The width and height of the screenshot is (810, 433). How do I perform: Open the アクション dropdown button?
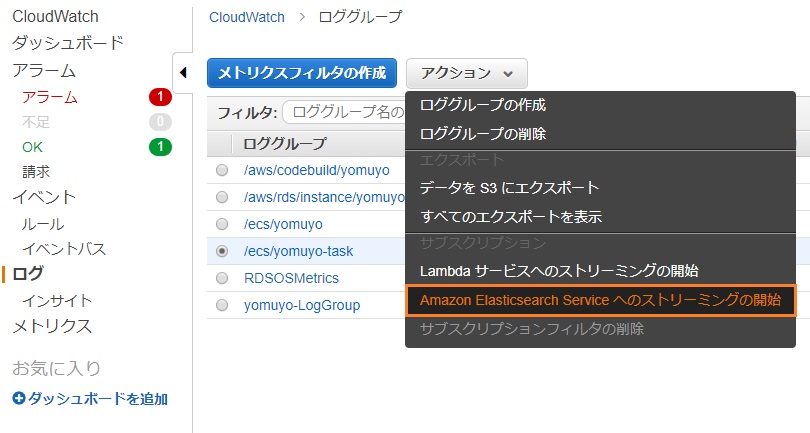coord(466,73)
